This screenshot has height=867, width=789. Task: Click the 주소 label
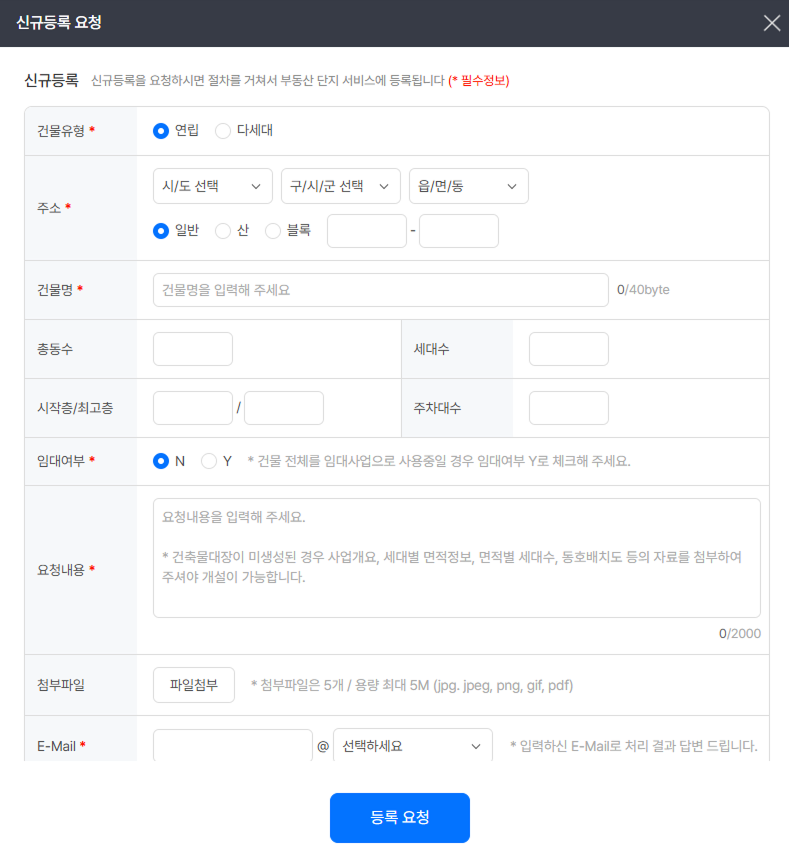coord(49,208)
